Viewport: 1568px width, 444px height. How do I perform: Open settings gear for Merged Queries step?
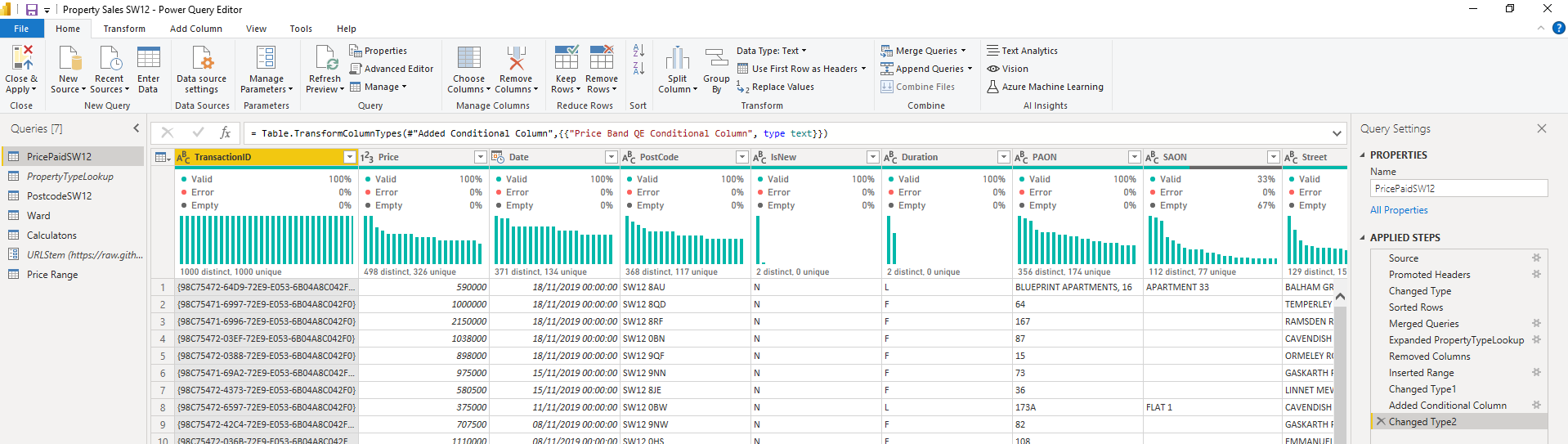(1536, 323)
